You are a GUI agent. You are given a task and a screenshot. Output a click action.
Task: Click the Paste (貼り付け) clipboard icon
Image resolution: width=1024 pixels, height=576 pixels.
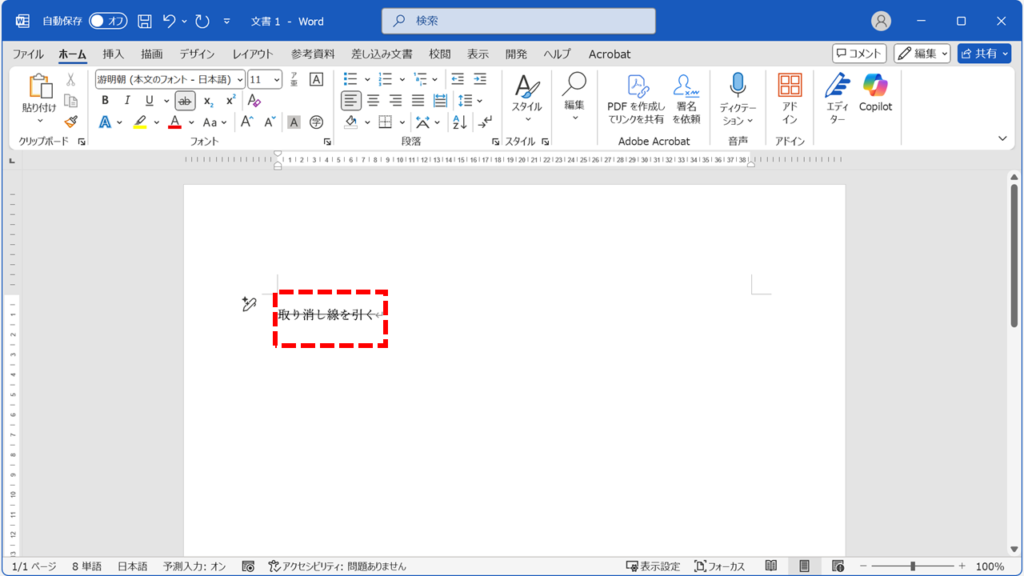pos(39,86)
